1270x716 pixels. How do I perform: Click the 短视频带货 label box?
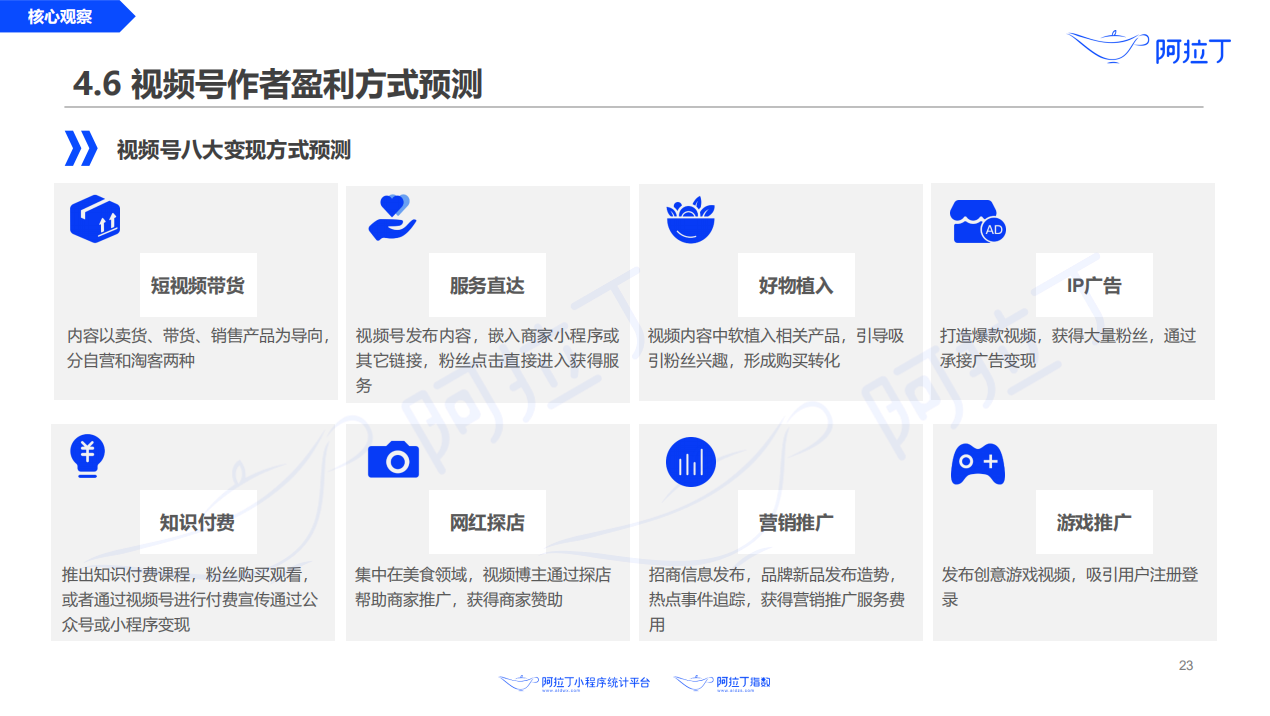[197, 285]
